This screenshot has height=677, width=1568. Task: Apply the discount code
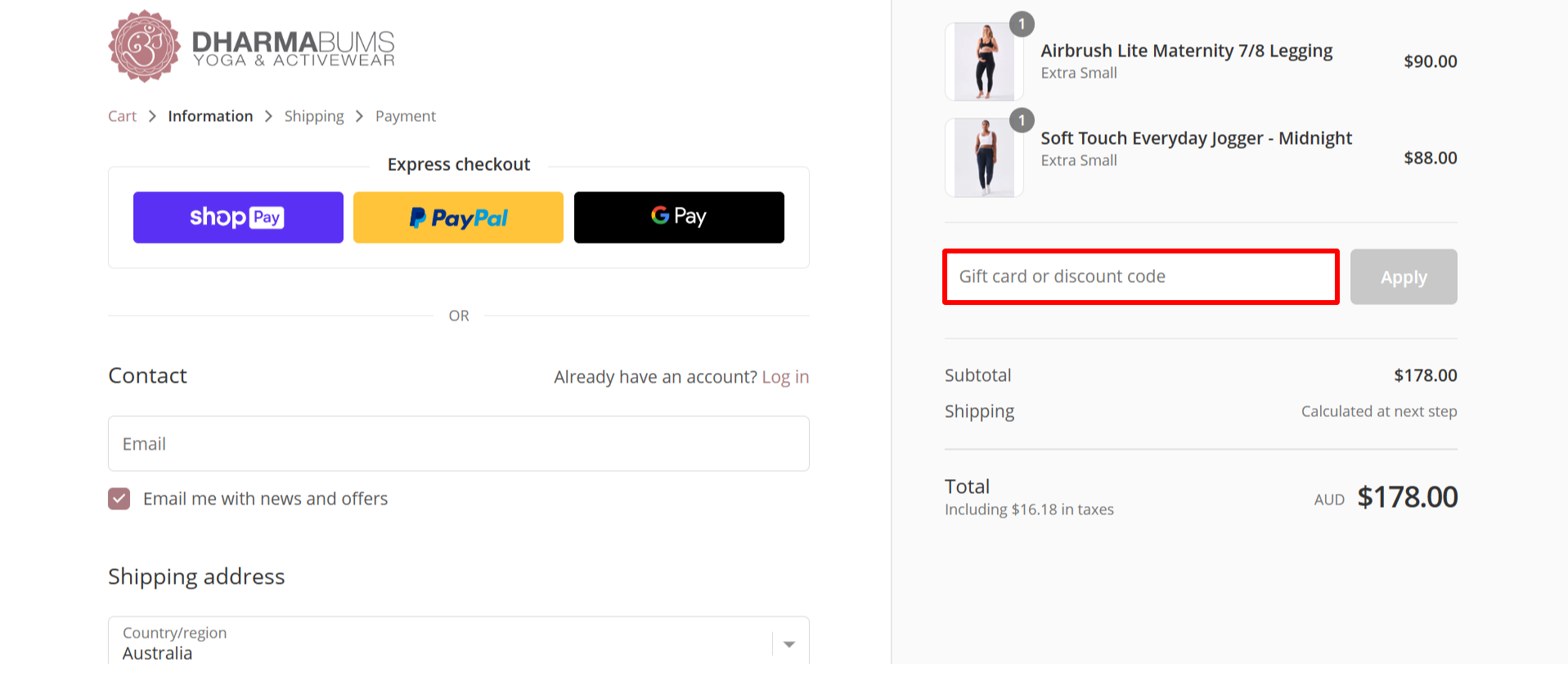pos(1403,277)
